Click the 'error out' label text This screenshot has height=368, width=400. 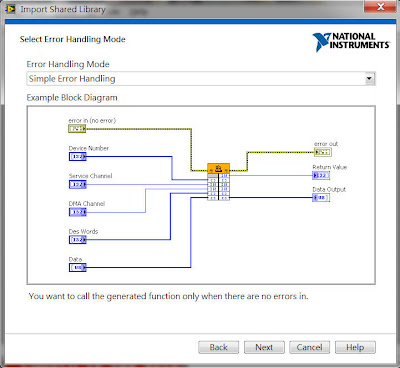pyautogui.click(x=326, y=144)
